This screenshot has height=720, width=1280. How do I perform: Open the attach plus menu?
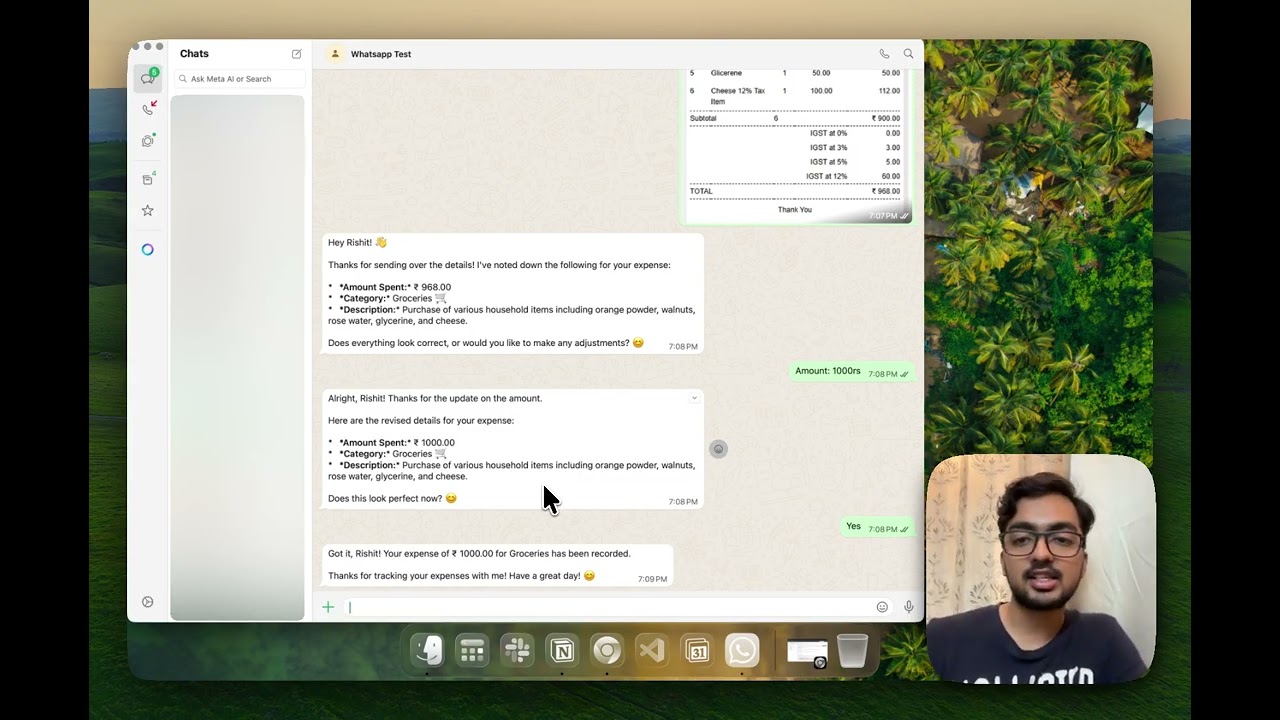point(328,607)
